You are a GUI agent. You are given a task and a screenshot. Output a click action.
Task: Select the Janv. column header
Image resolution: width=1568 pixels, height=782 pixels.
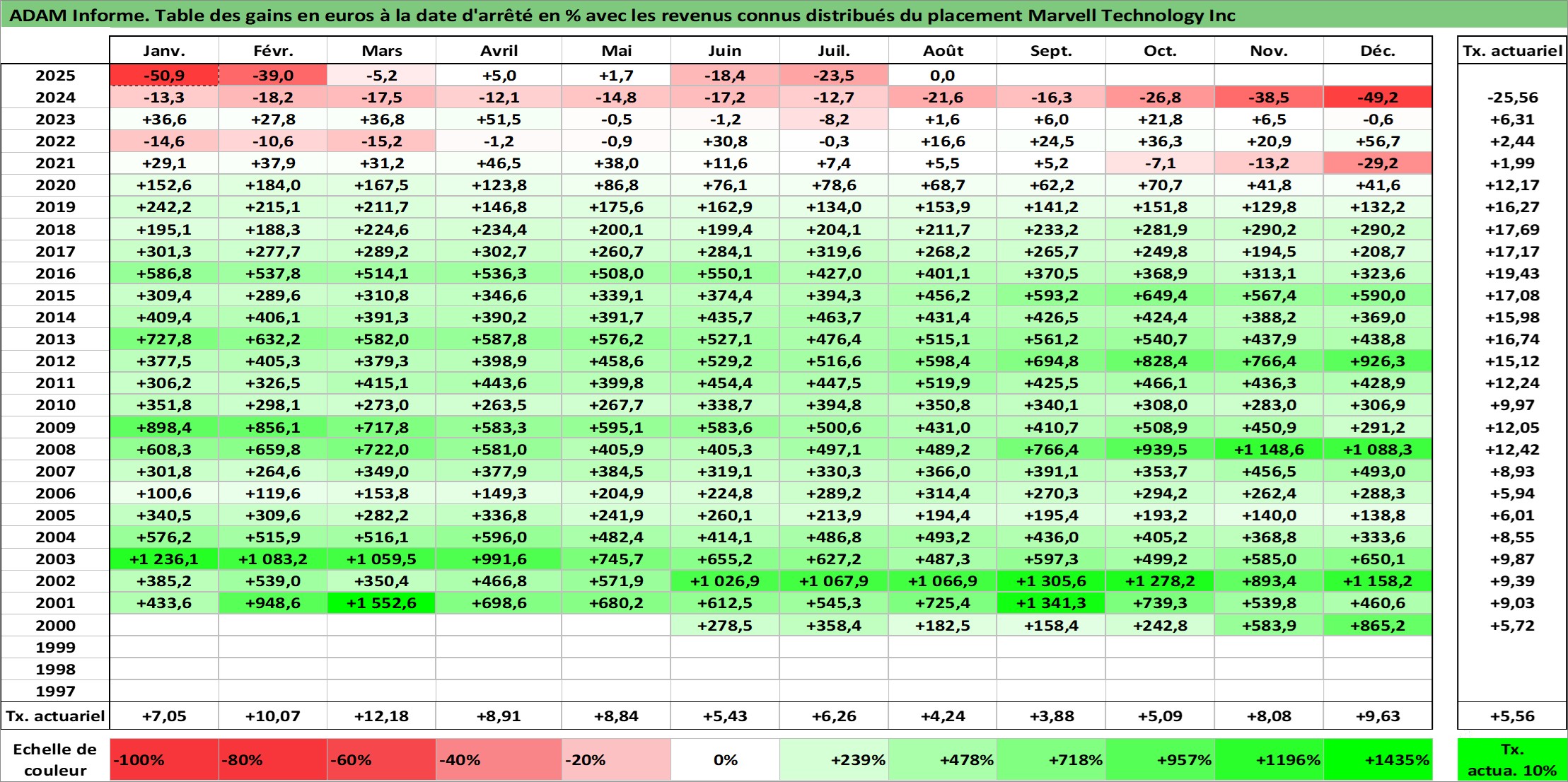[x=164, y=50]
